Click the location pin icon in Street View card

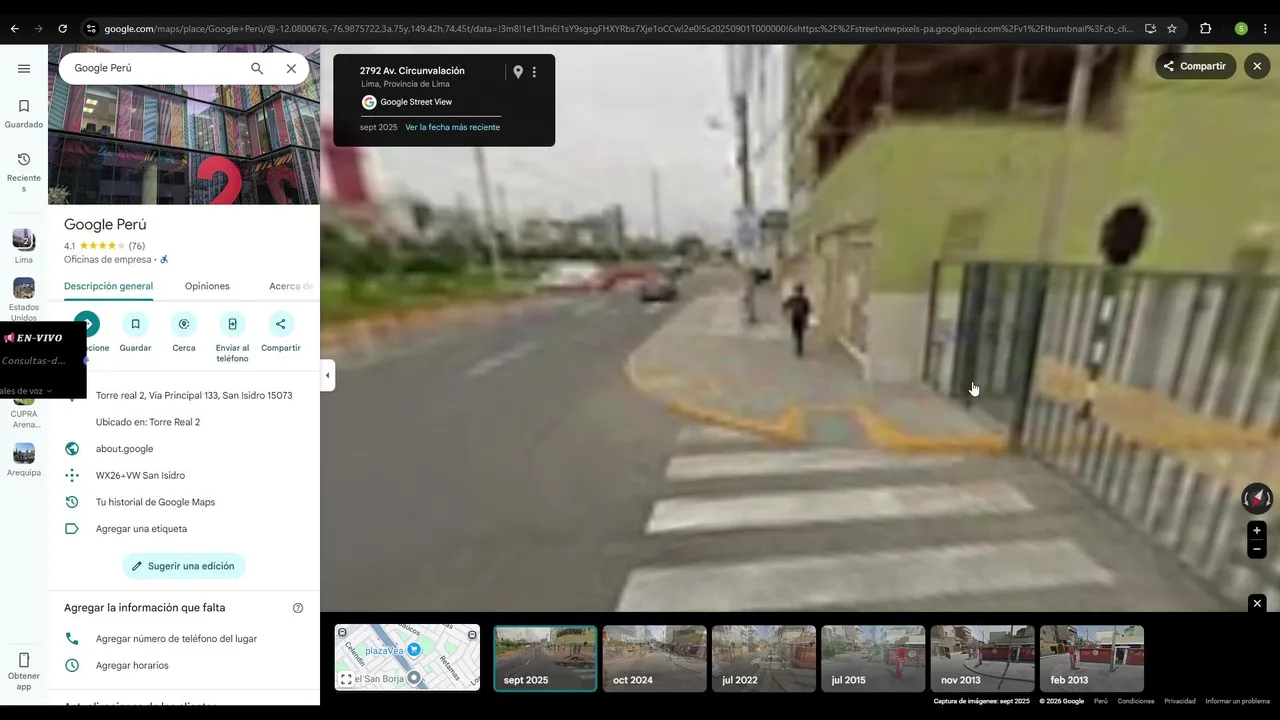[518, 72]
